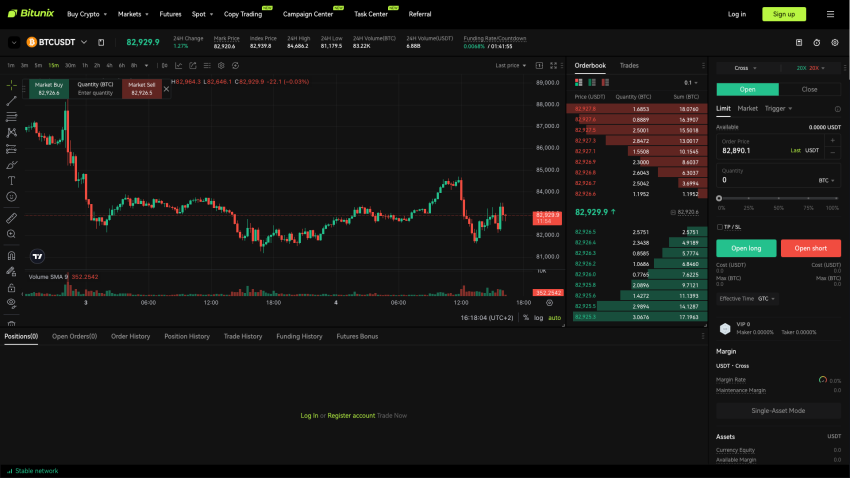Focus the Order Price input field

(770, 147)
